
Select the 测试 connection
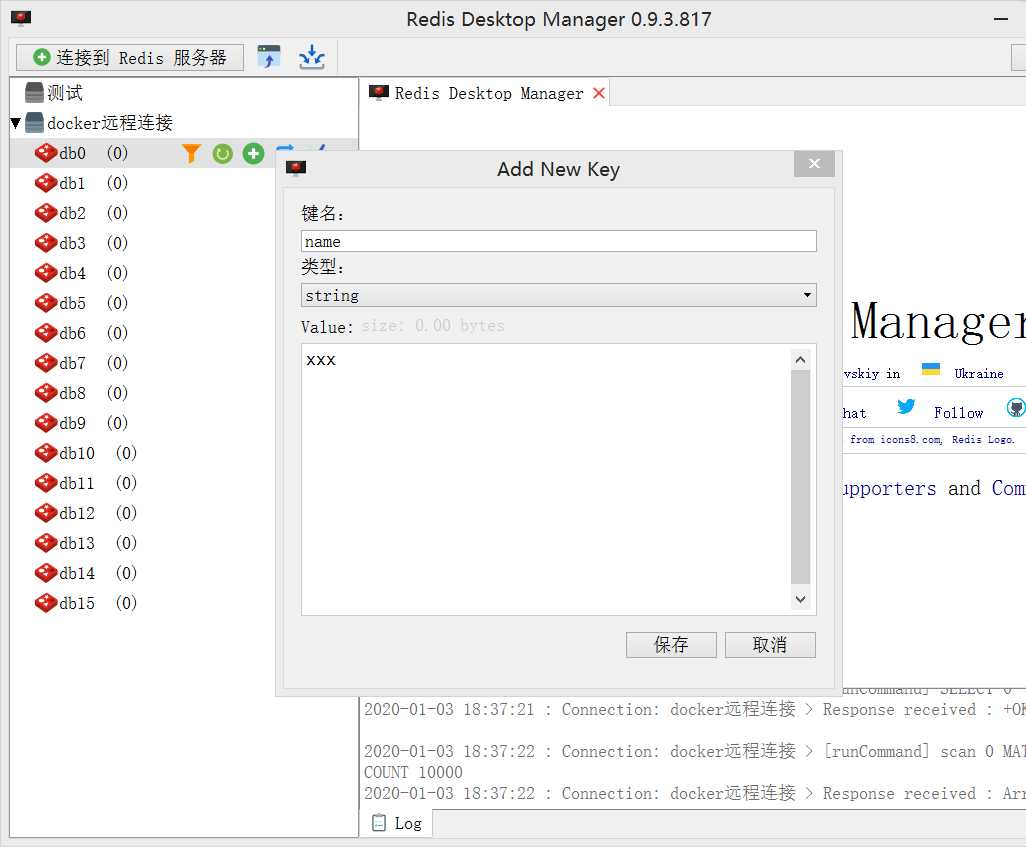(65, 93)
